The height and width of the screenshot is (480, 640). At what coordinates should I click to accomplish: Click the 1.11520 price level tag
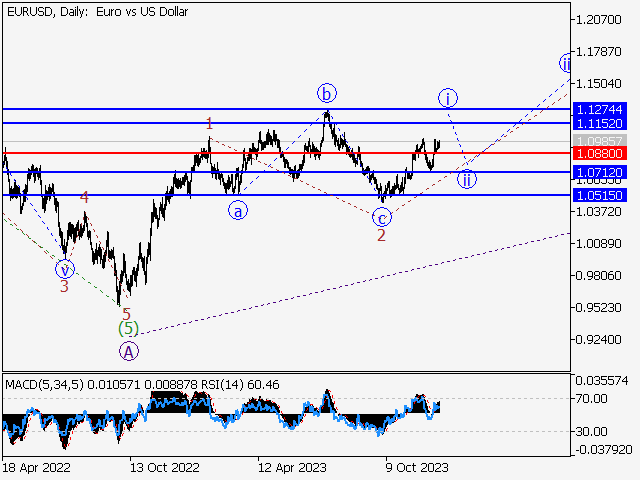(600, 122)
